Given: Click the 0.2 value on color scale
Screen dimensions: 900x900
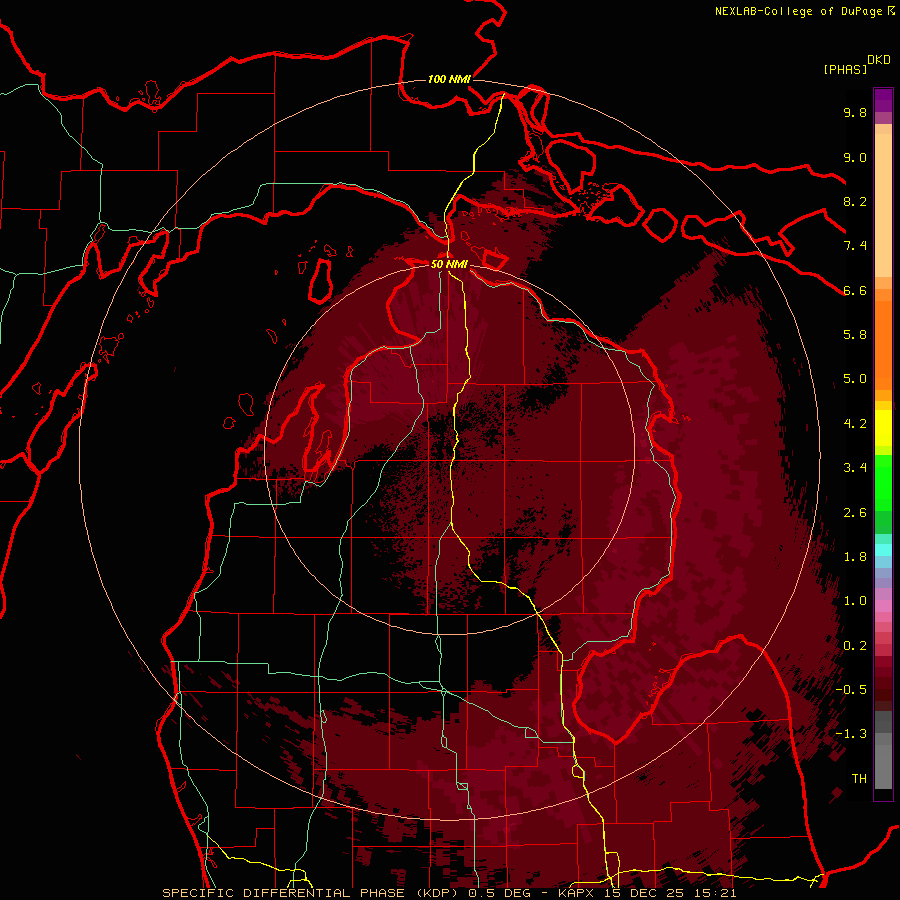Looking at the screenshot, I should click(855, 646).
